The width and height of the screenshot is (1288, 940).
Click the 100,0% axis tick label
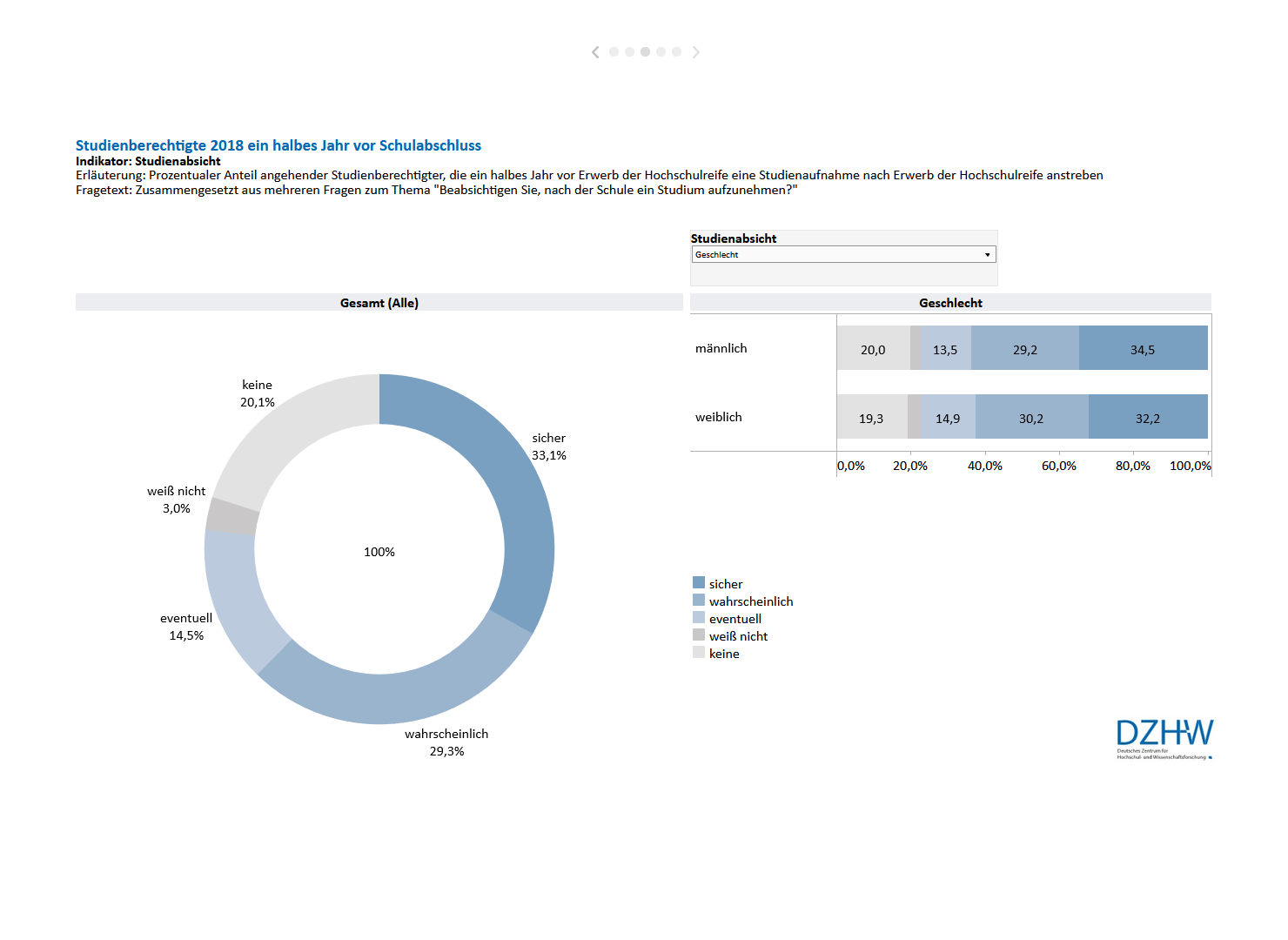click(x=1191, y=466)
